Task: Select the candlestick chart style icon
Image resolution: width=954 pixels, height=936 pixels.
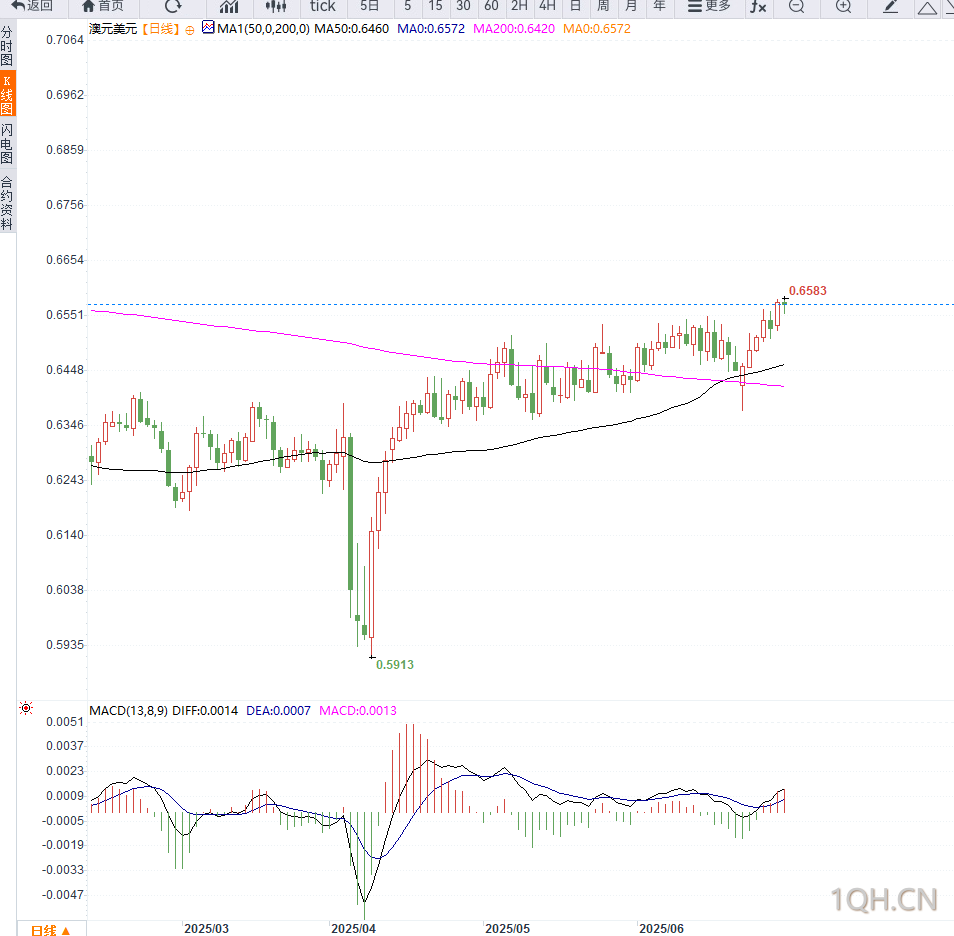Action: [276, 6]
